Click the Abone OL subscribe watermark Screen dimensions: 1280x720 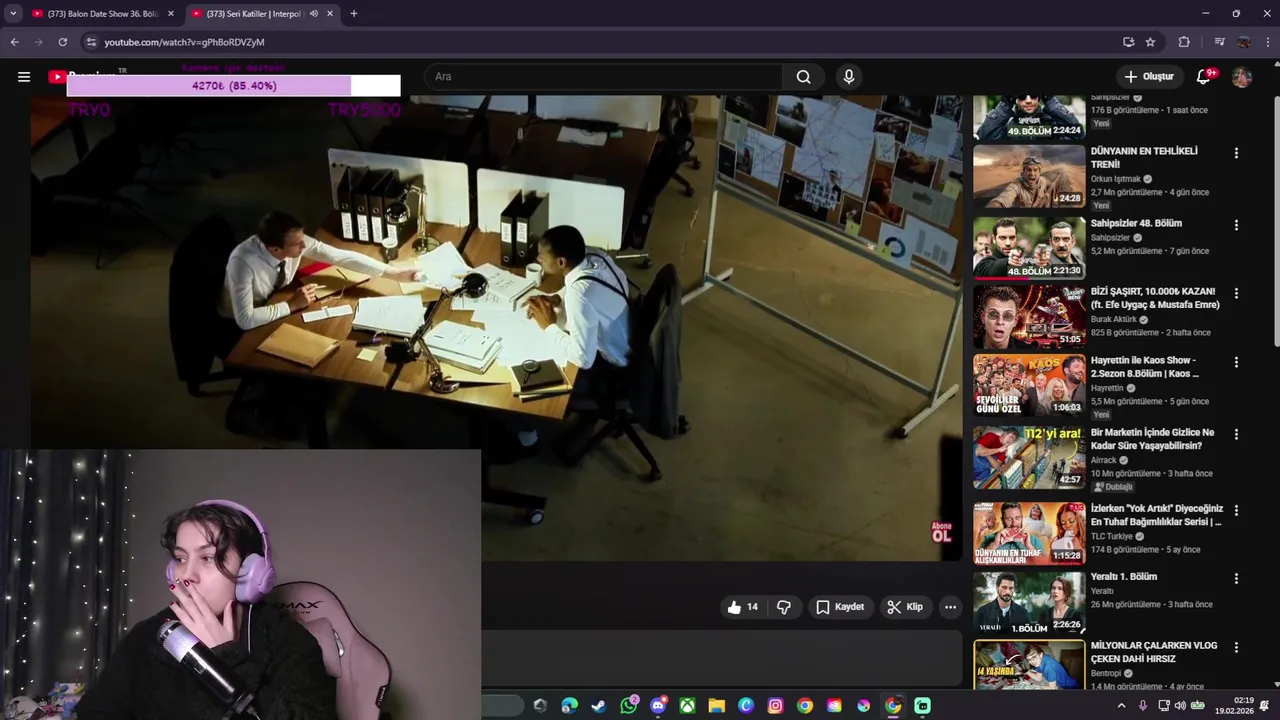point(941,532)
